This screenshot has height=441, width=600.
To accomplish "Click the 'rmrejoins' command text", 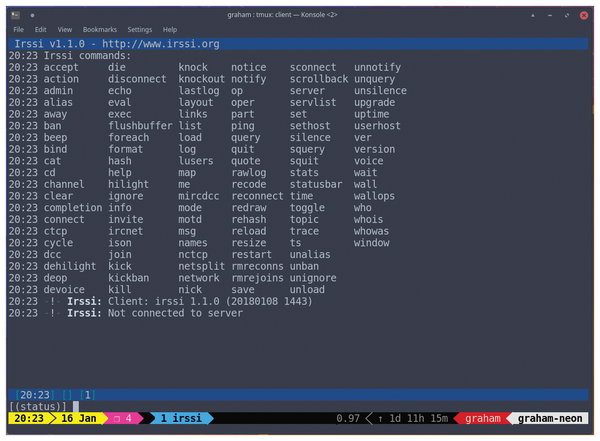I will click(257, 278).
